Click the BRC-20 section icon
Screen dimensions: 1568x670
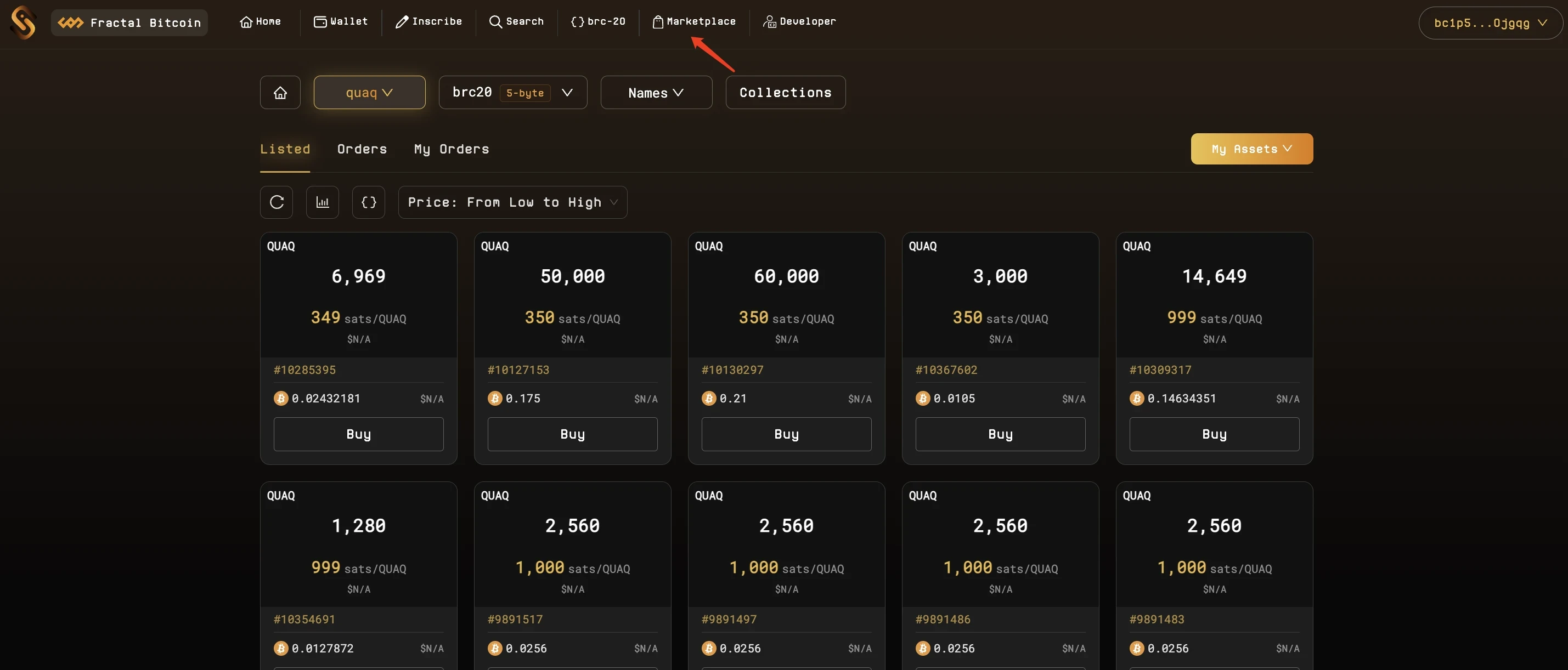click(576, 21)
